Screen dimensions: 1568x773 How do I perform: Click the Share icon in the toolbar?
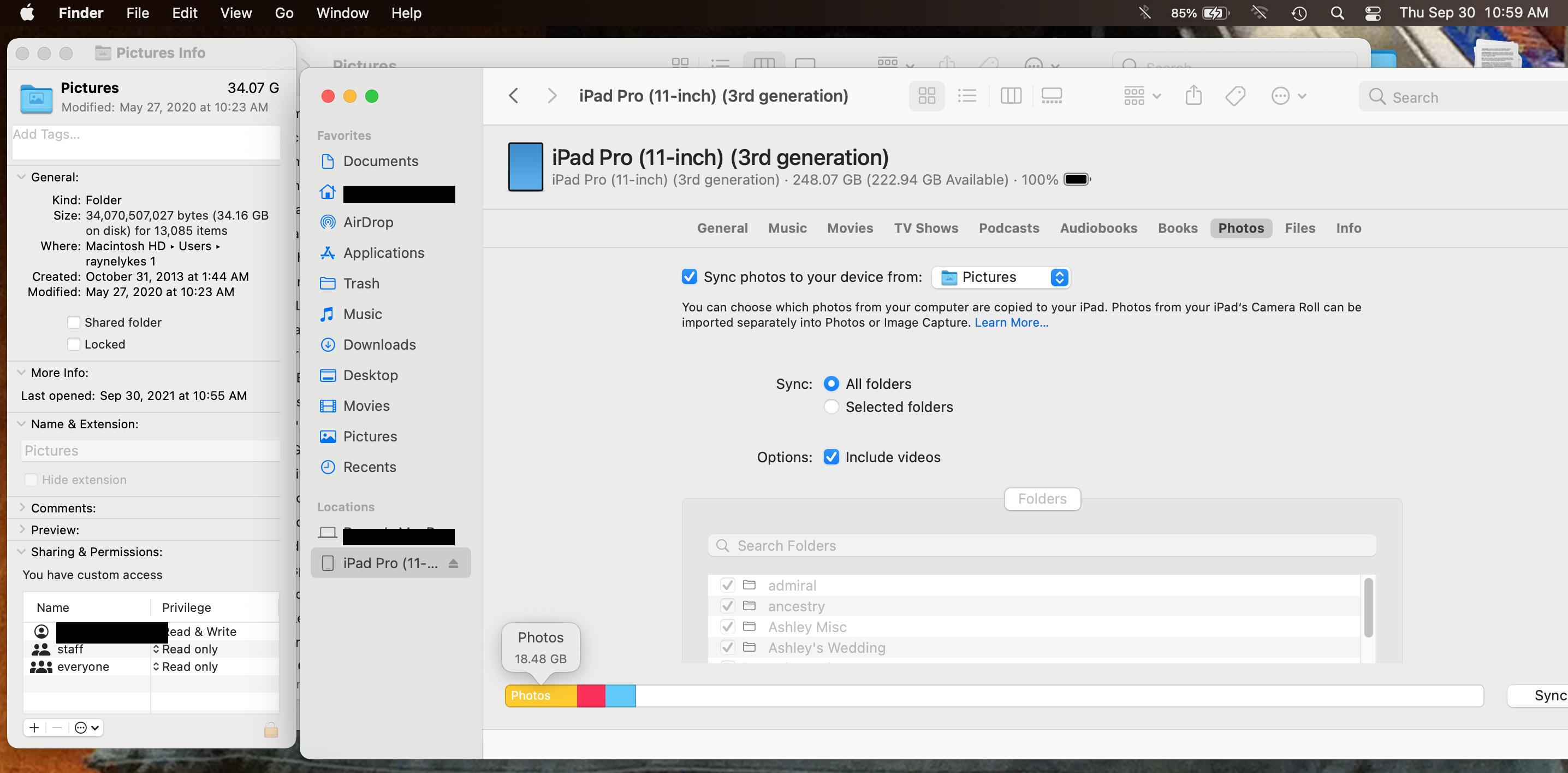(x=1193, y=96)
